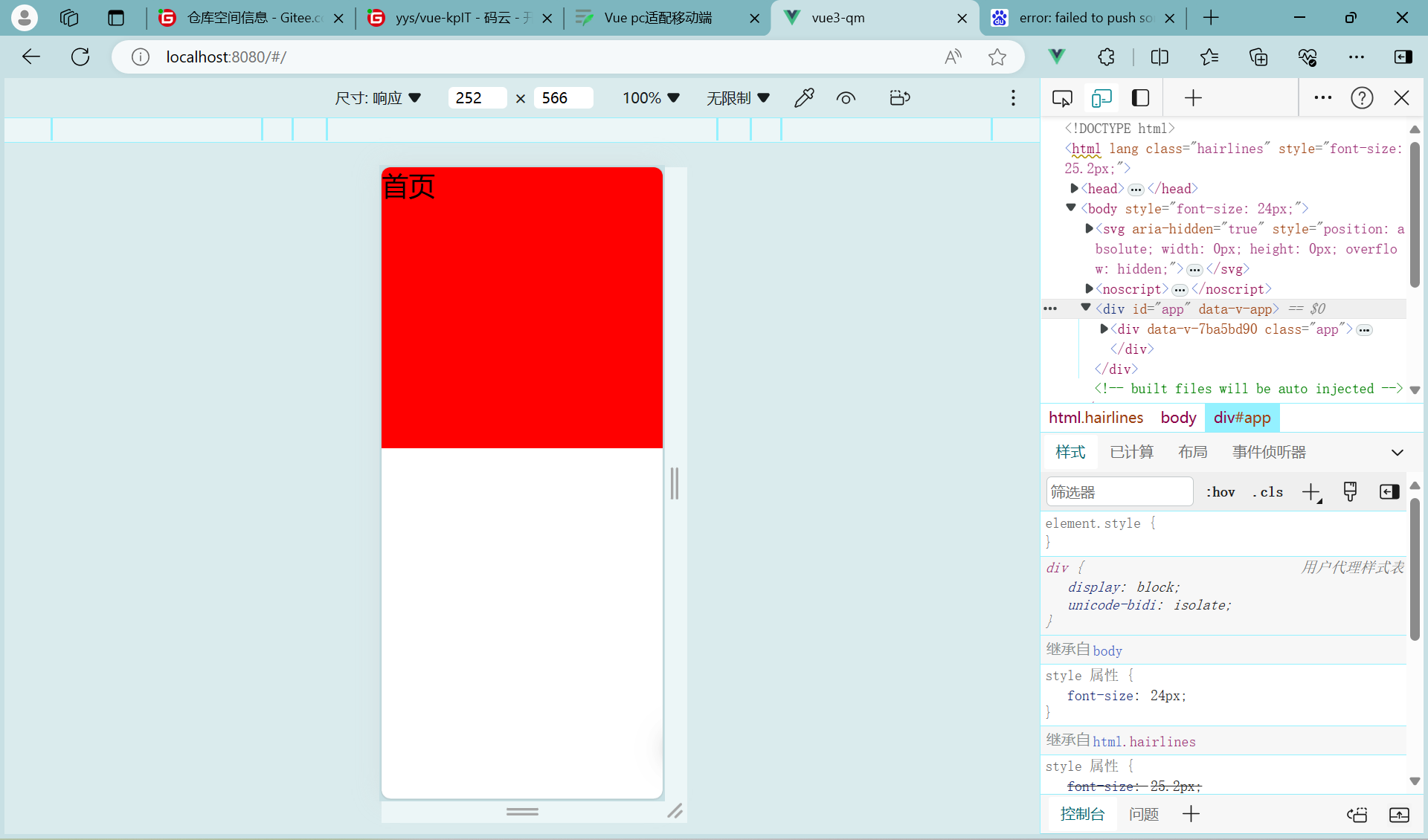This screenshot has width=1428, height=840.
Task: Click the div#app breadcrumb
Action: tap(1241, 418)
